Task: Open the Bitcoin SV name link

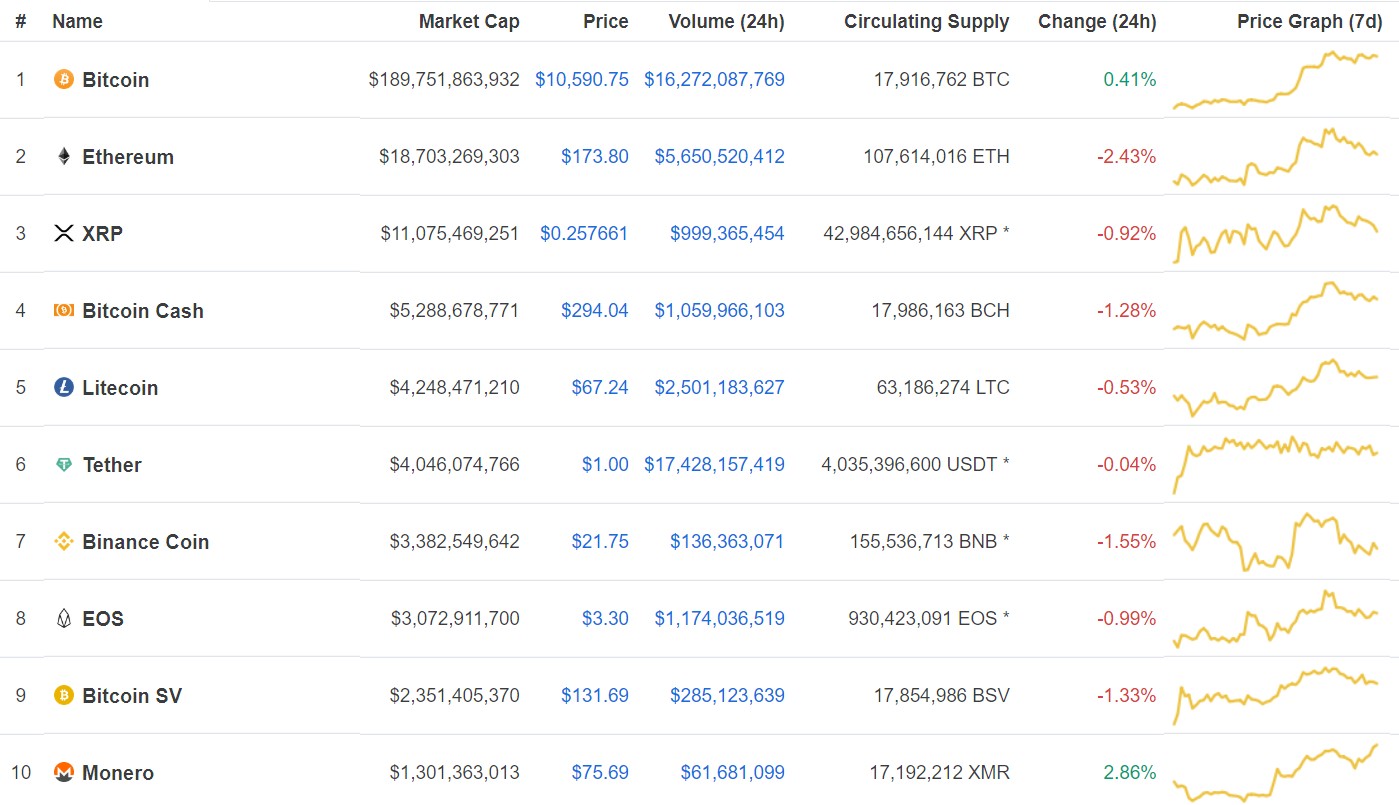Action: pos(132,695)
